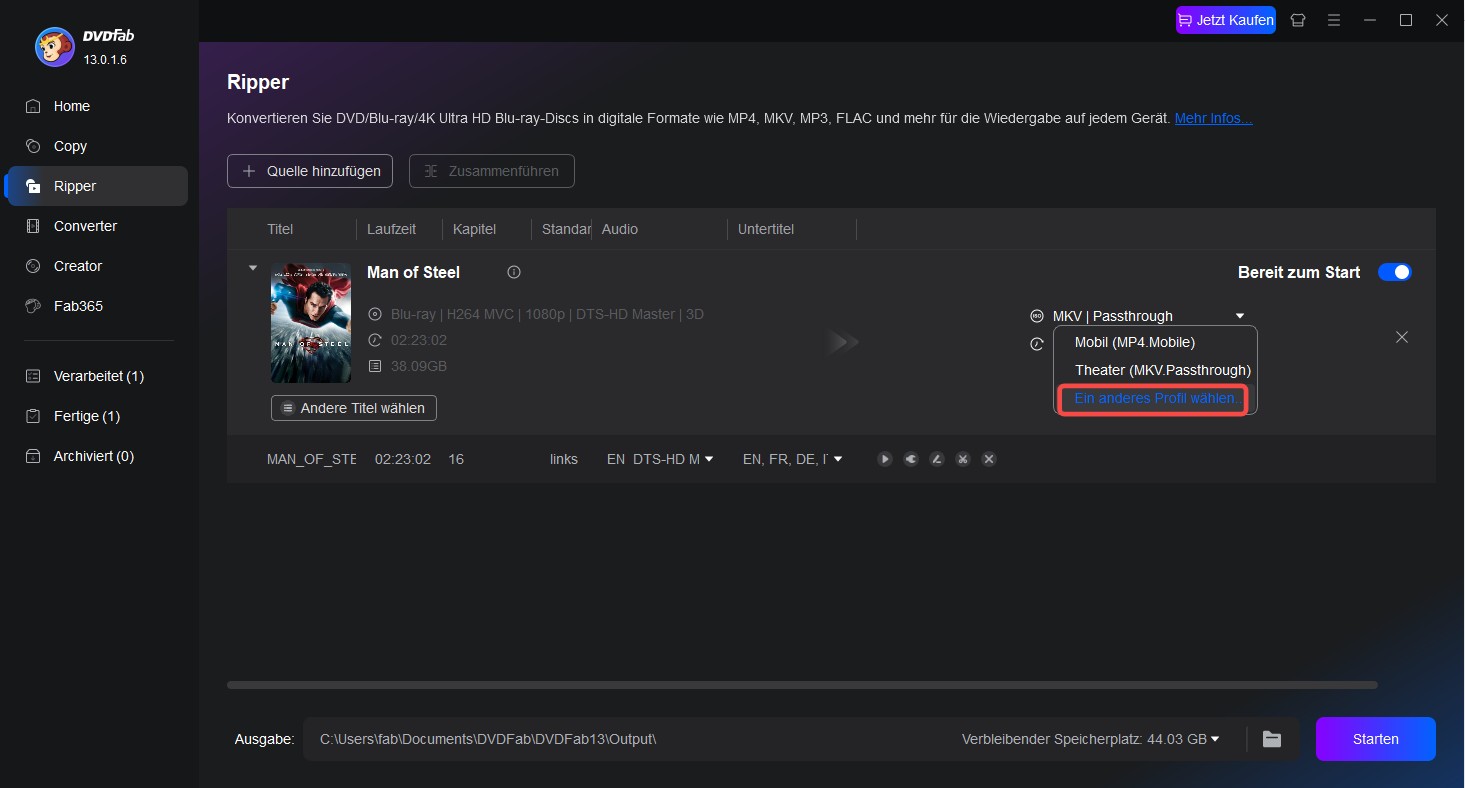Click the output path field
The height and width of the screenshot is (788, 1465).
(630, 739)
